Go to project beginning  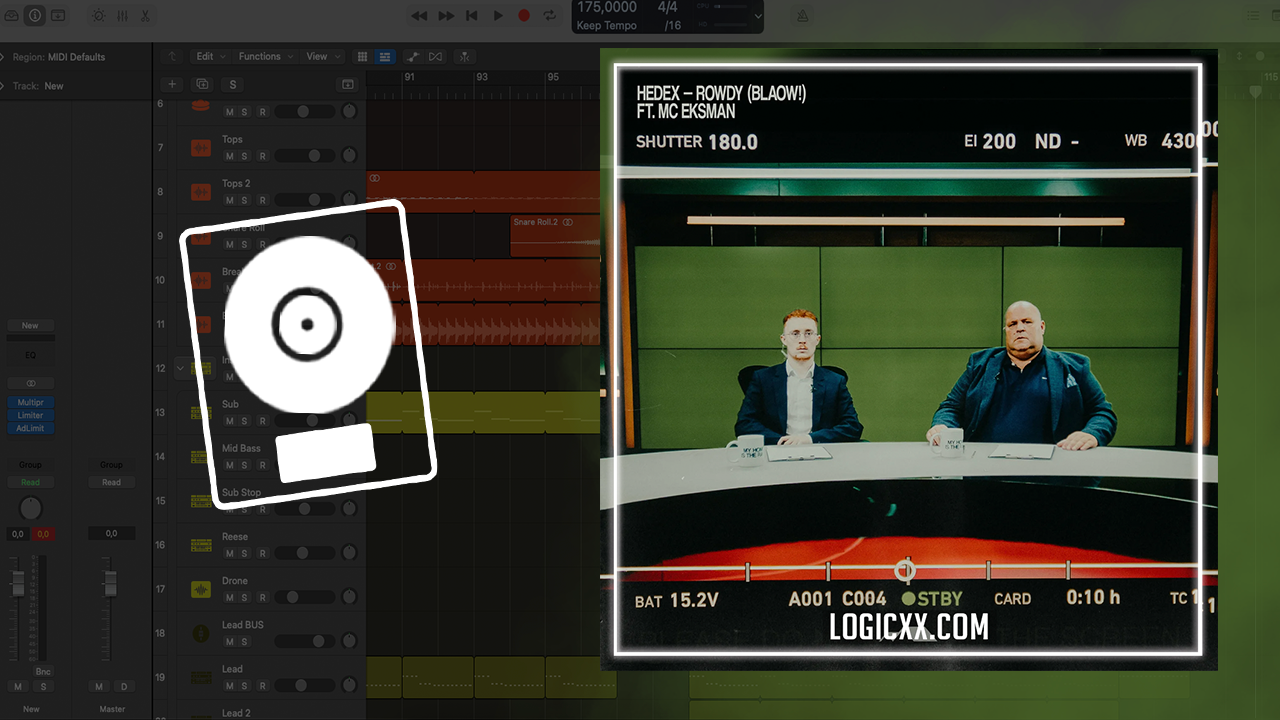[x=472, y=15]
